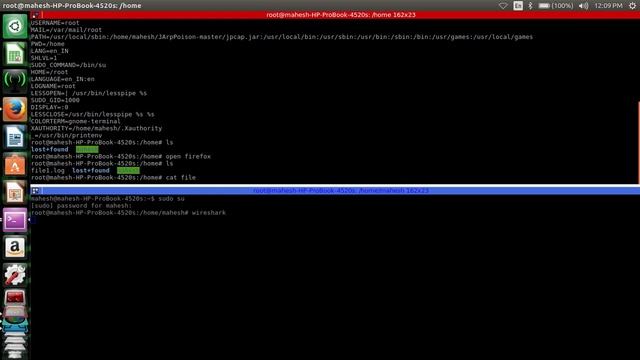The image size is (640, 360).
Task: Click the 'MAIL=/var/mail/root' line
Action: pos(67,30)
